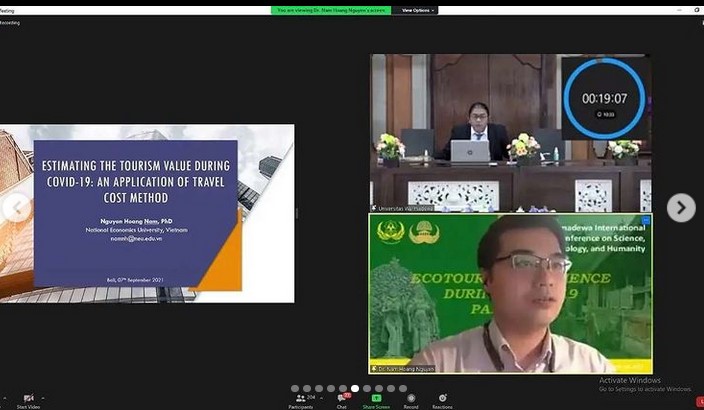Open the View Options dropdown
The image size is (704, 410).
[x=416, y=10]
